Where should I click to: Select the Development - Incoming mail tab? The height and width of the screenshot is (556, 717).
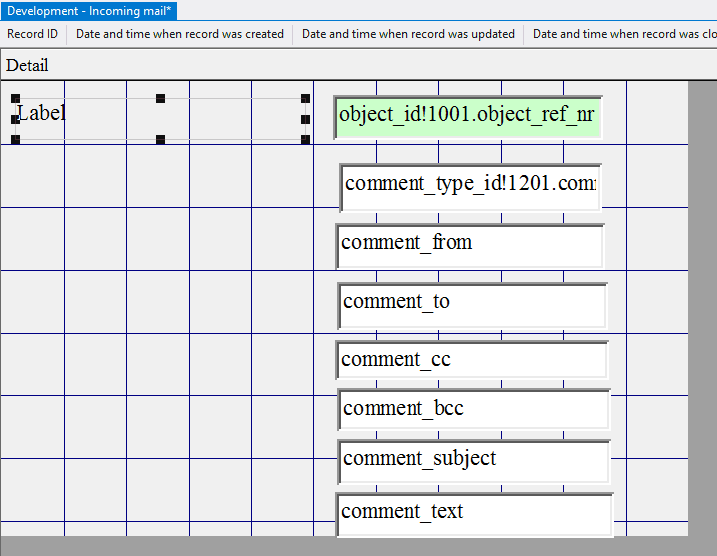tap(89, 10)
